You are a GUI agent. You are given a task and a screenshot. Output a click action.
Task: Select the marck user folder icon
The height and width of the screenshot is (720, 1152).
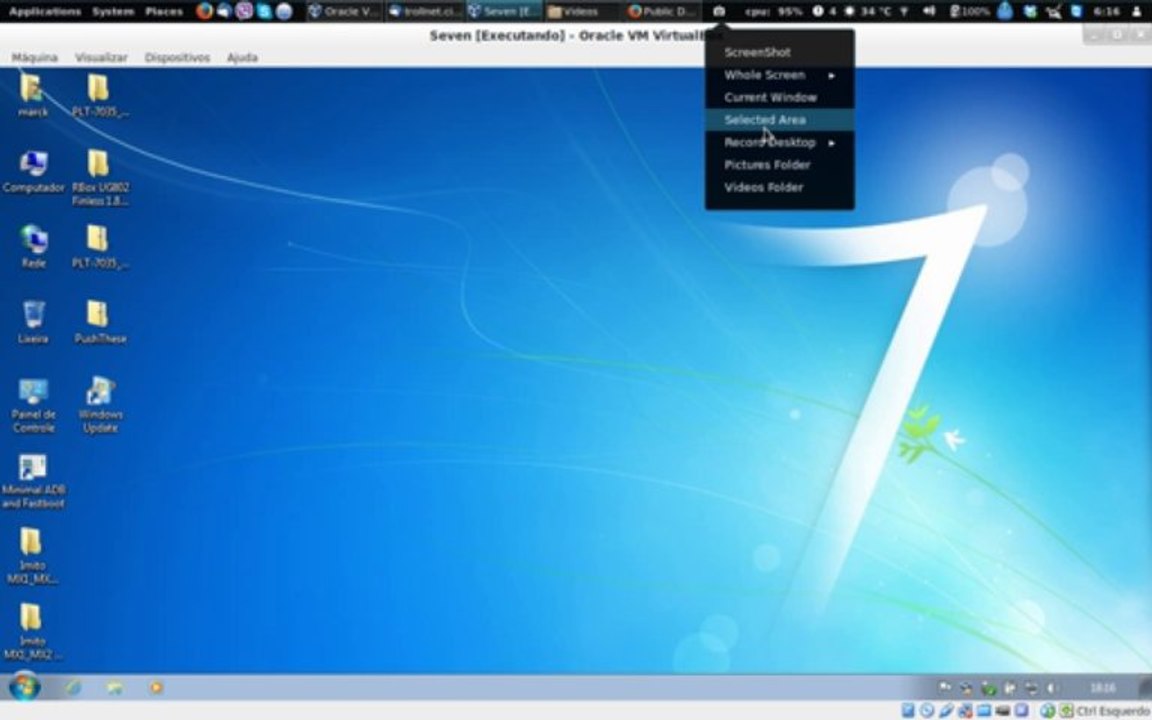click(32, 96)
